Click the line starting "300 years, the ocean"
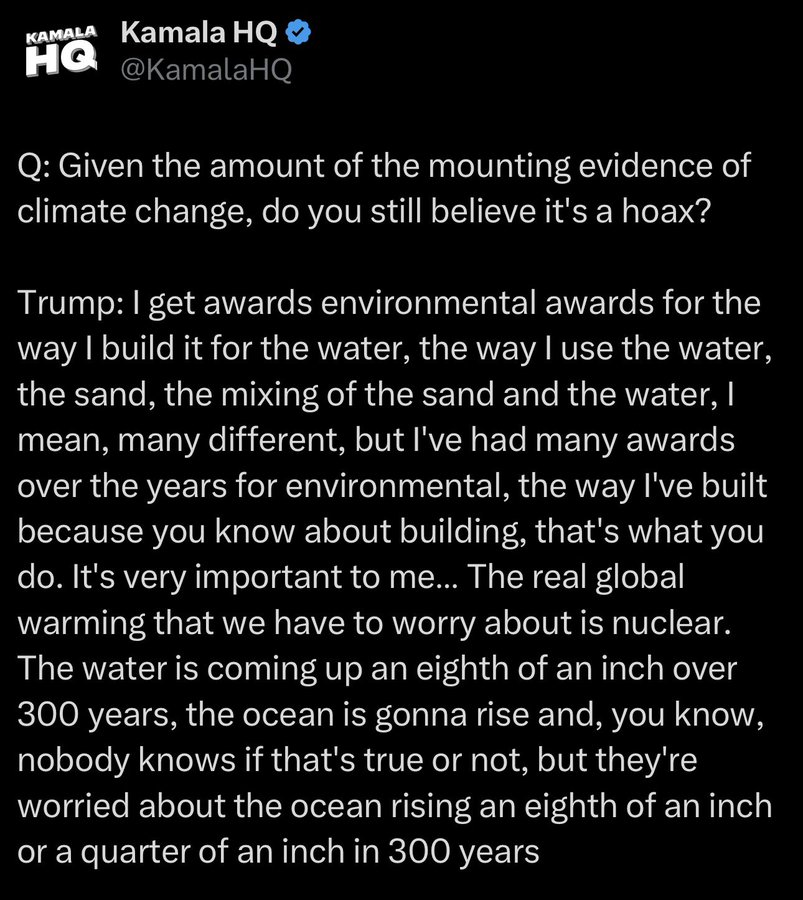 (x=200, y=715)
